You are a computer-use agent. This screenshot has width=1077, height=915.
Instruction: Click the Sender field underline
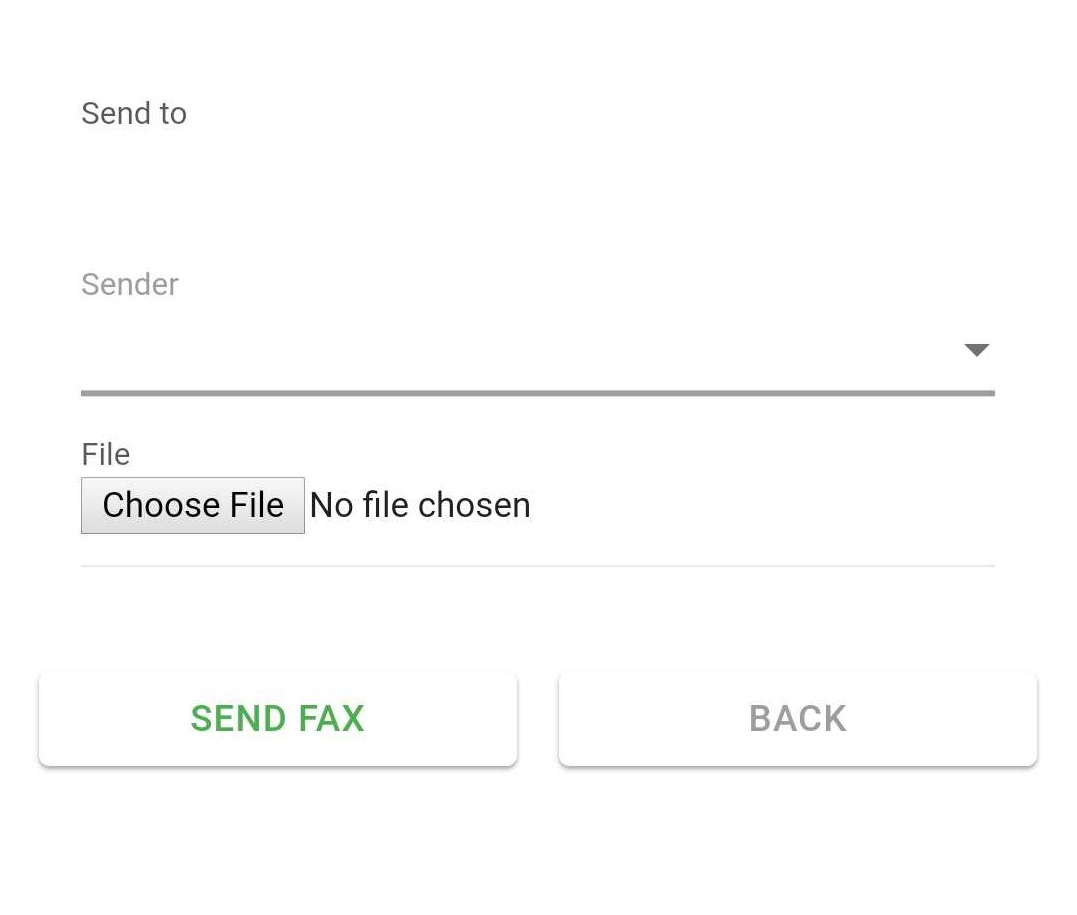[538, 393]
